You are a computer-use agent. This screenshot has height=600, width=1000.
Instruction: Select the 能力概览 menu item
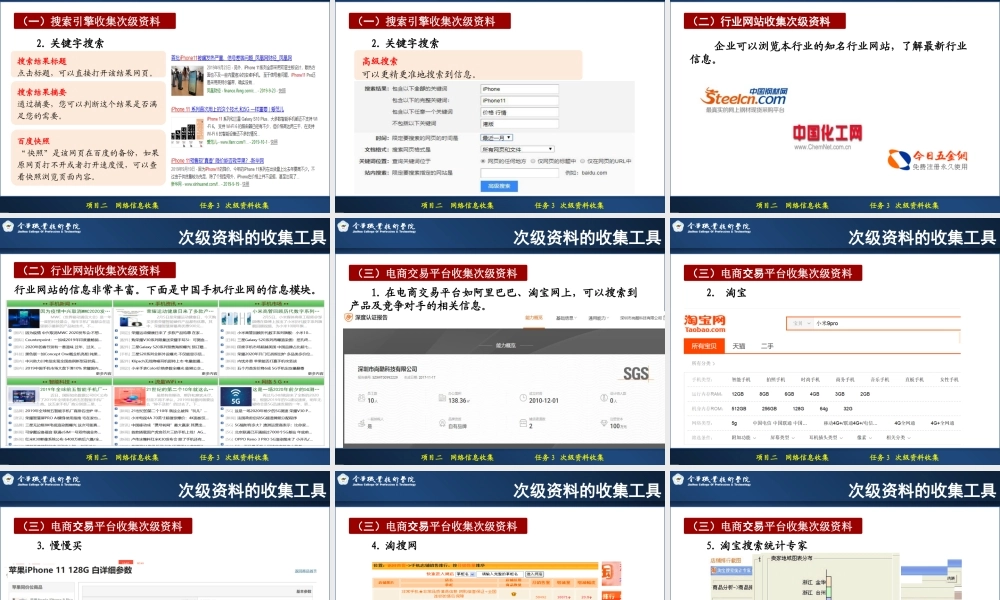[x=533, y=318]
